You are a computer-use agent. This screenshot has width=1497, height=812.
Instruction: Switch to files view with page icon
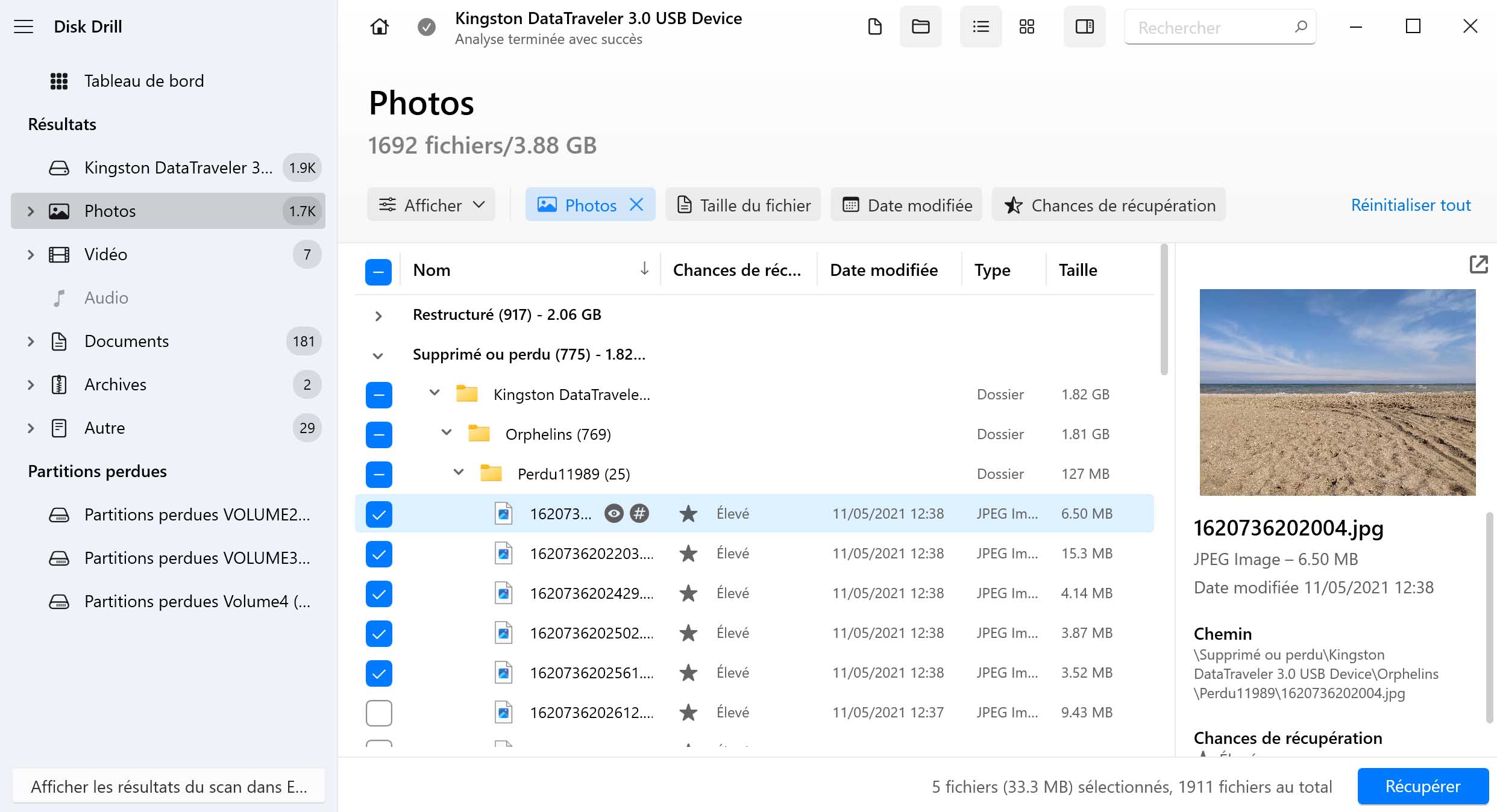(874, 27)
